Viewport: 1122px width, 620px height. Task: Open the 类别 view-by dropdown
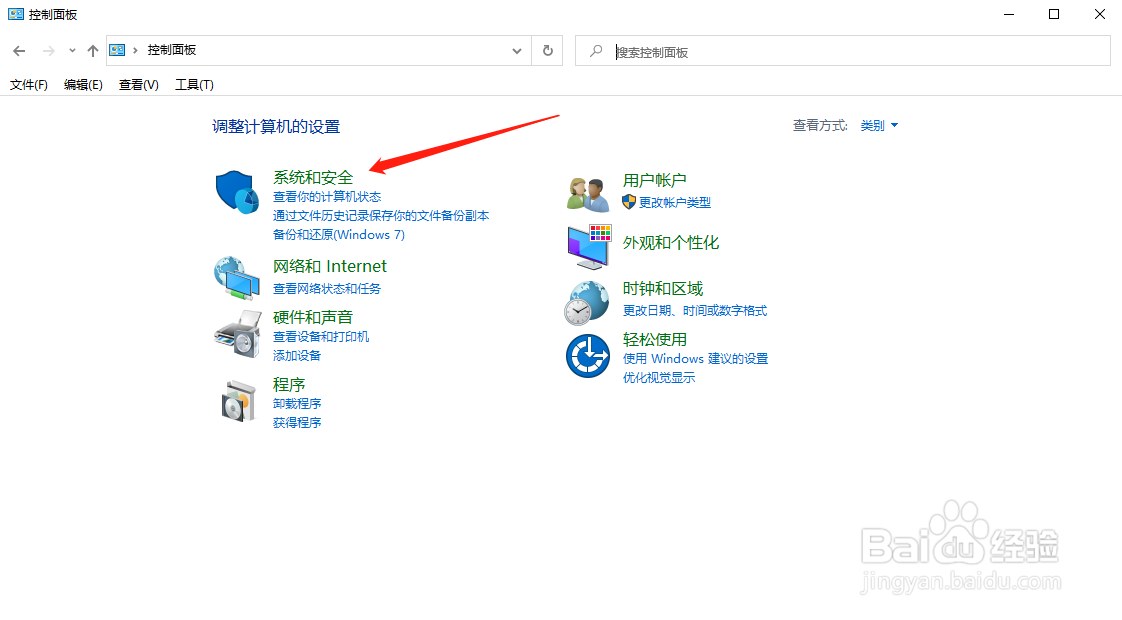tap(879, 126)
